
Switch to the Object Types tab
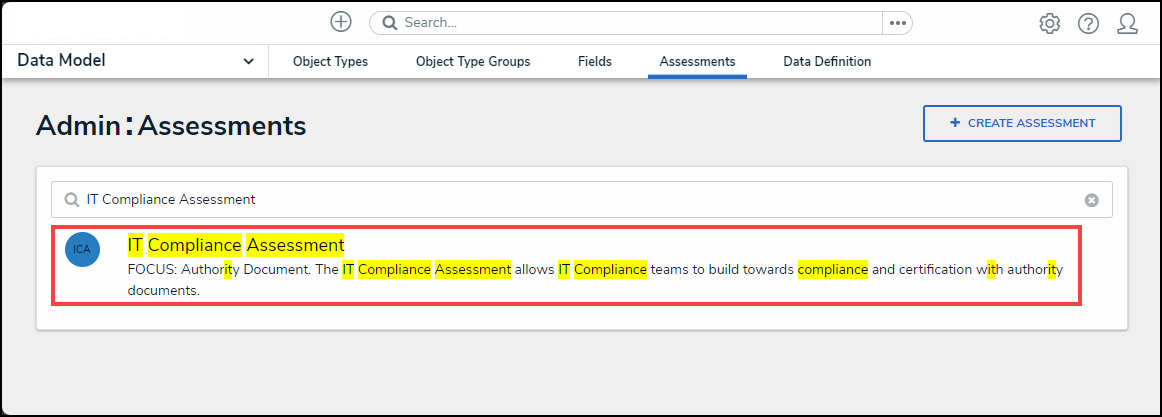click(x=330, y=62)
